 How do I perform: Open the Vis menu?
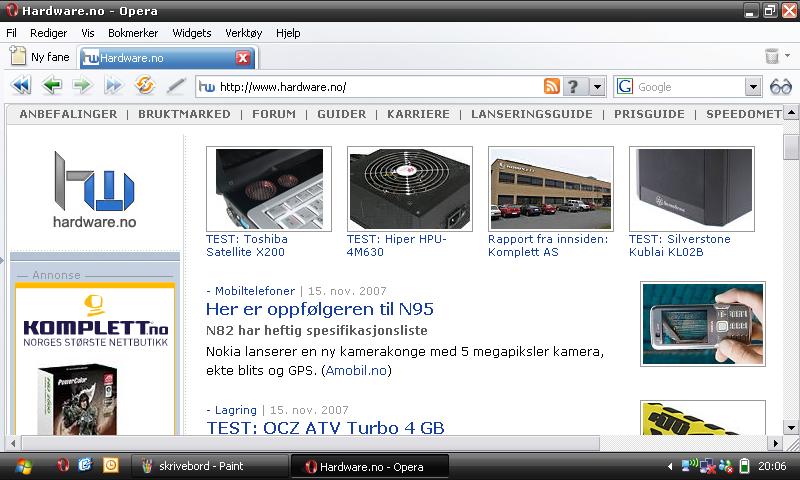pos(88,33)
